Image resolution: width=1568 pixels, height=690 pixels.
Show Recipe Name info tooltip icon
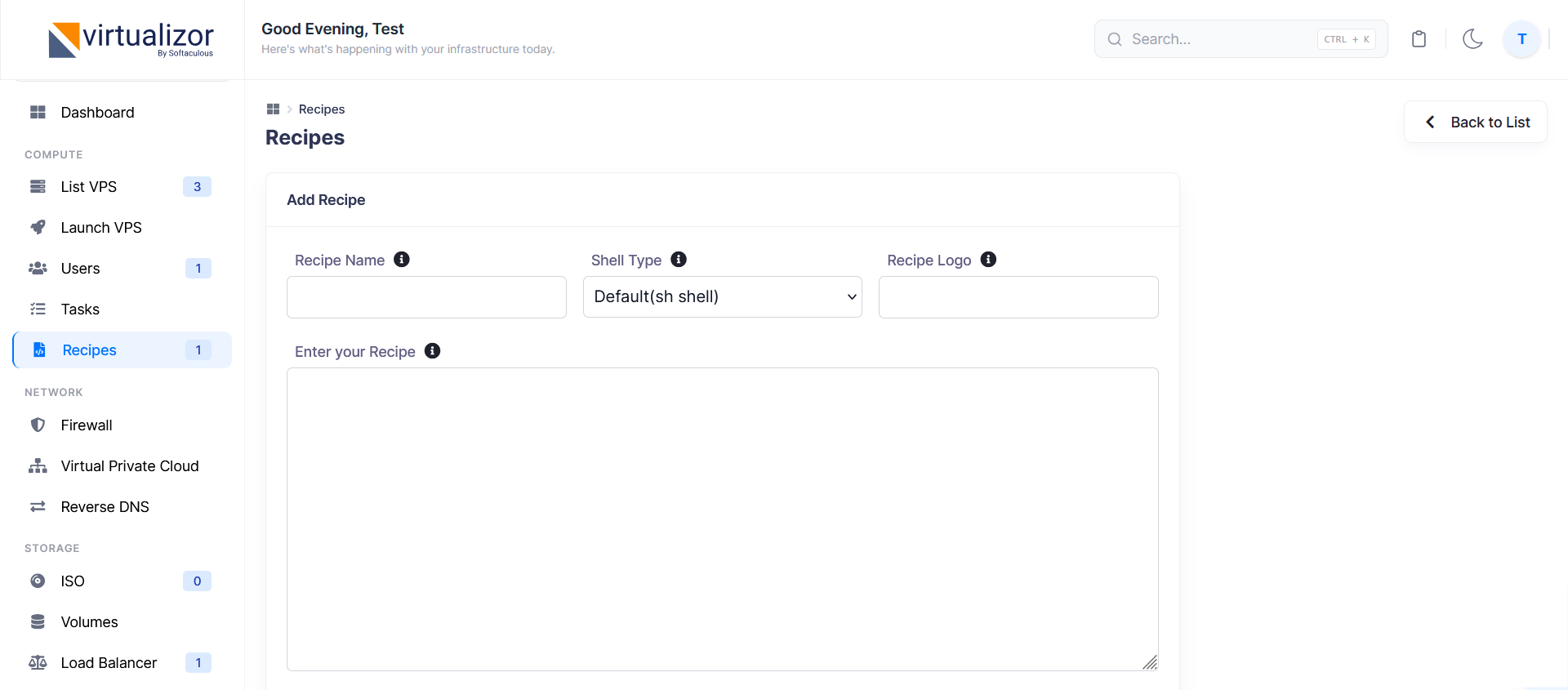click(402, 260)
